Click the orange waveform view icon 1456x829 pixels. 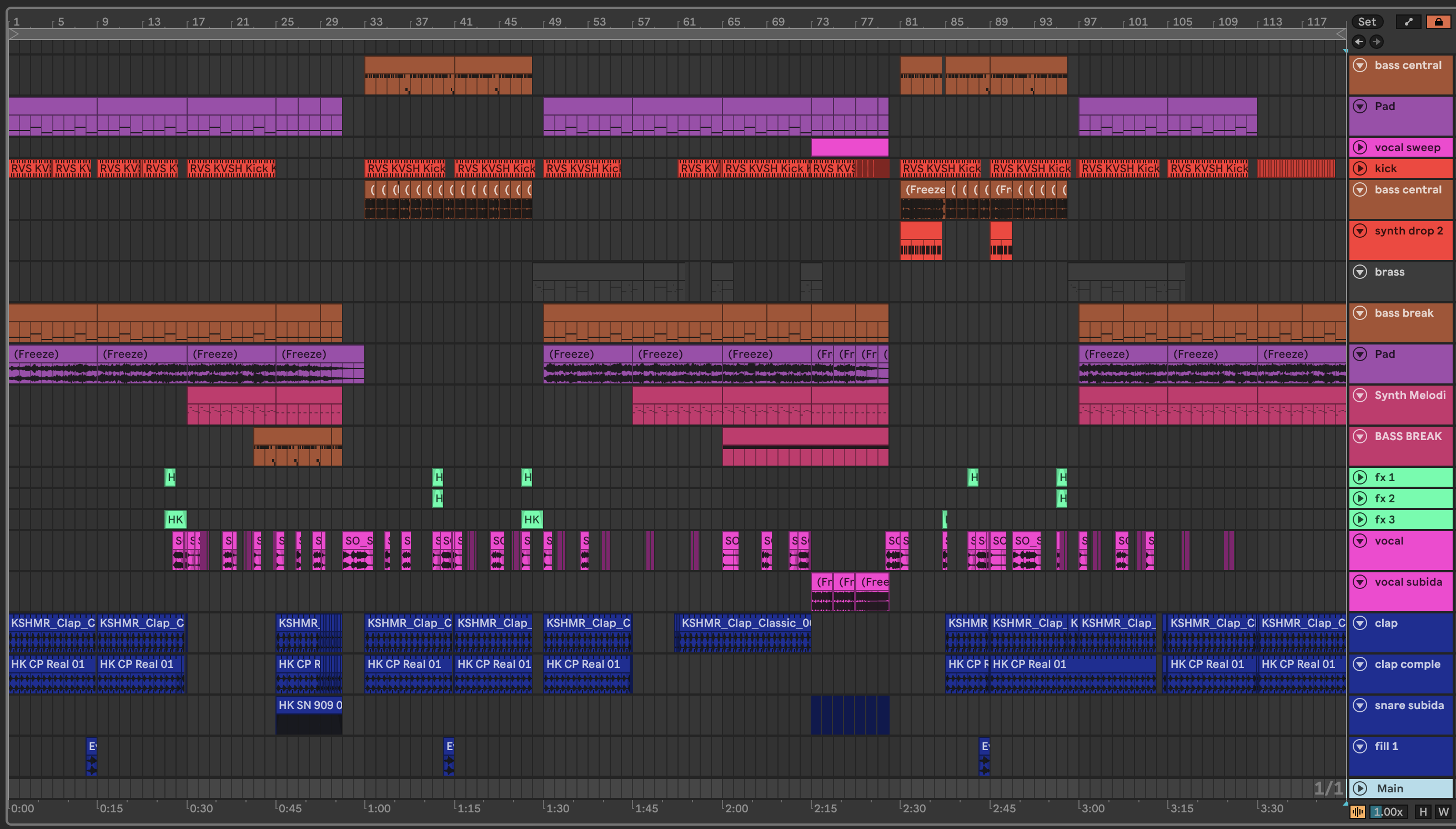coord(1358,812)
